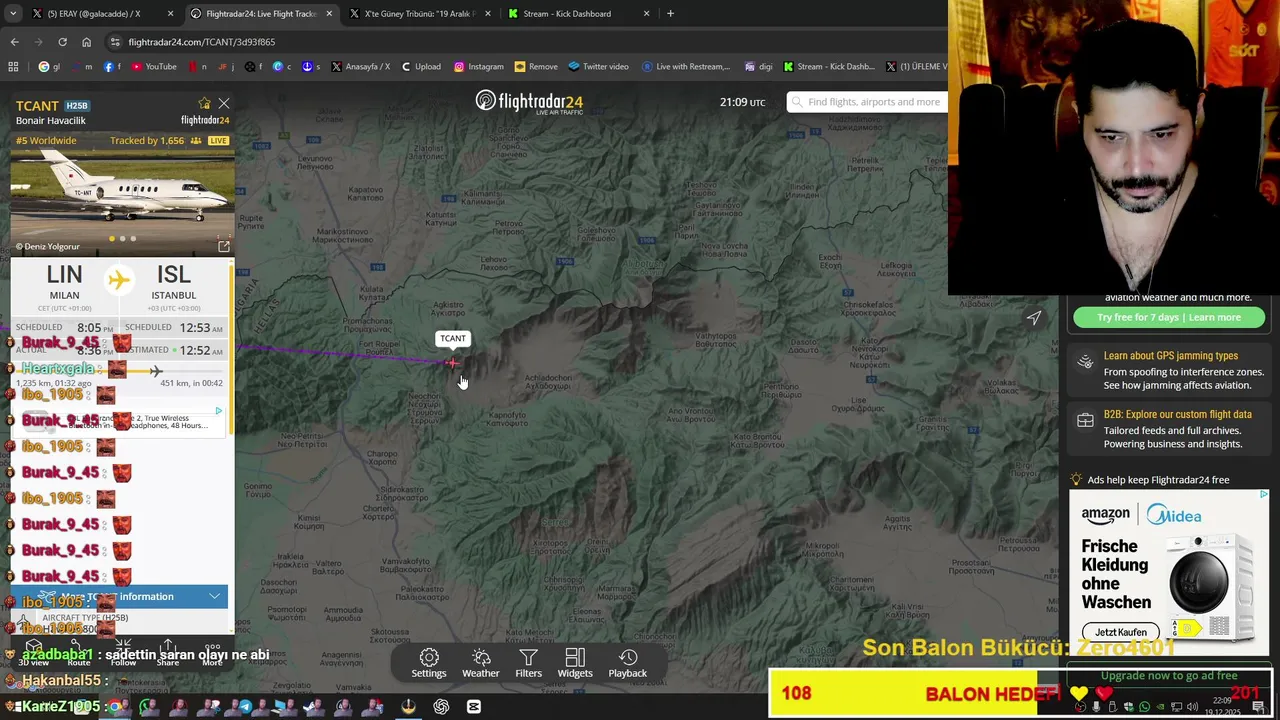Open new browser tab
This screenshot has width=1280, height=720.
pos(670,14)
